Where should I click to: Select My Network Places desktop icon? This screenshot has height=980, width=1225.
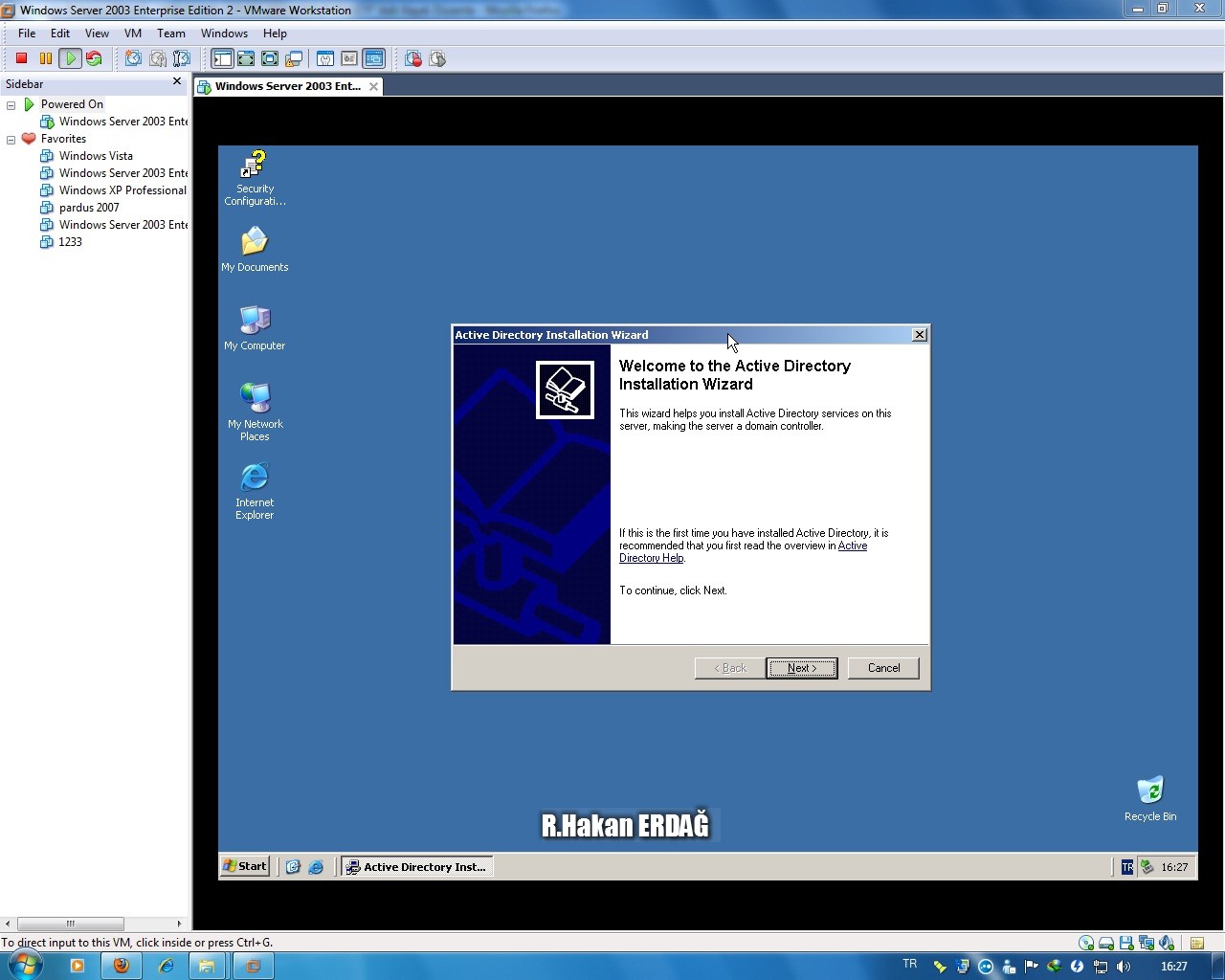point(255,412)
